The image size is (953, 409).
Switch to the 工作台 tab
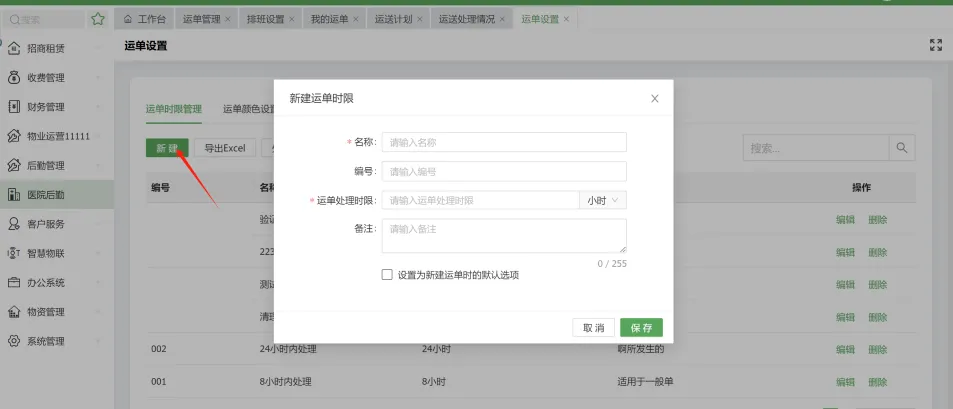coord(145,19)
